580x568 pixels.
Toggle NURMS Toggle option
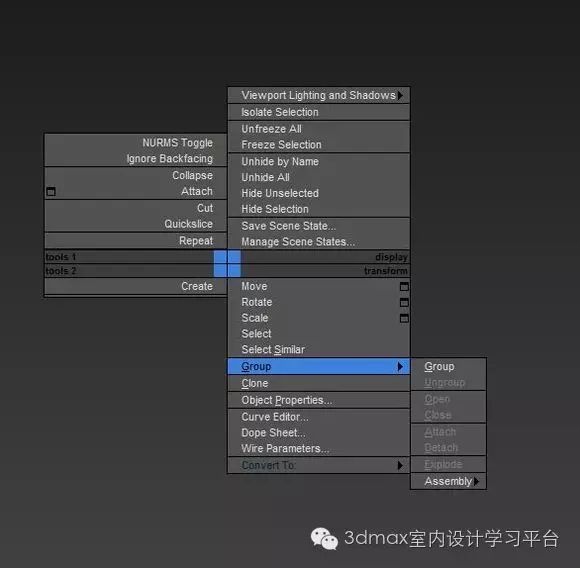click(135, 143)
